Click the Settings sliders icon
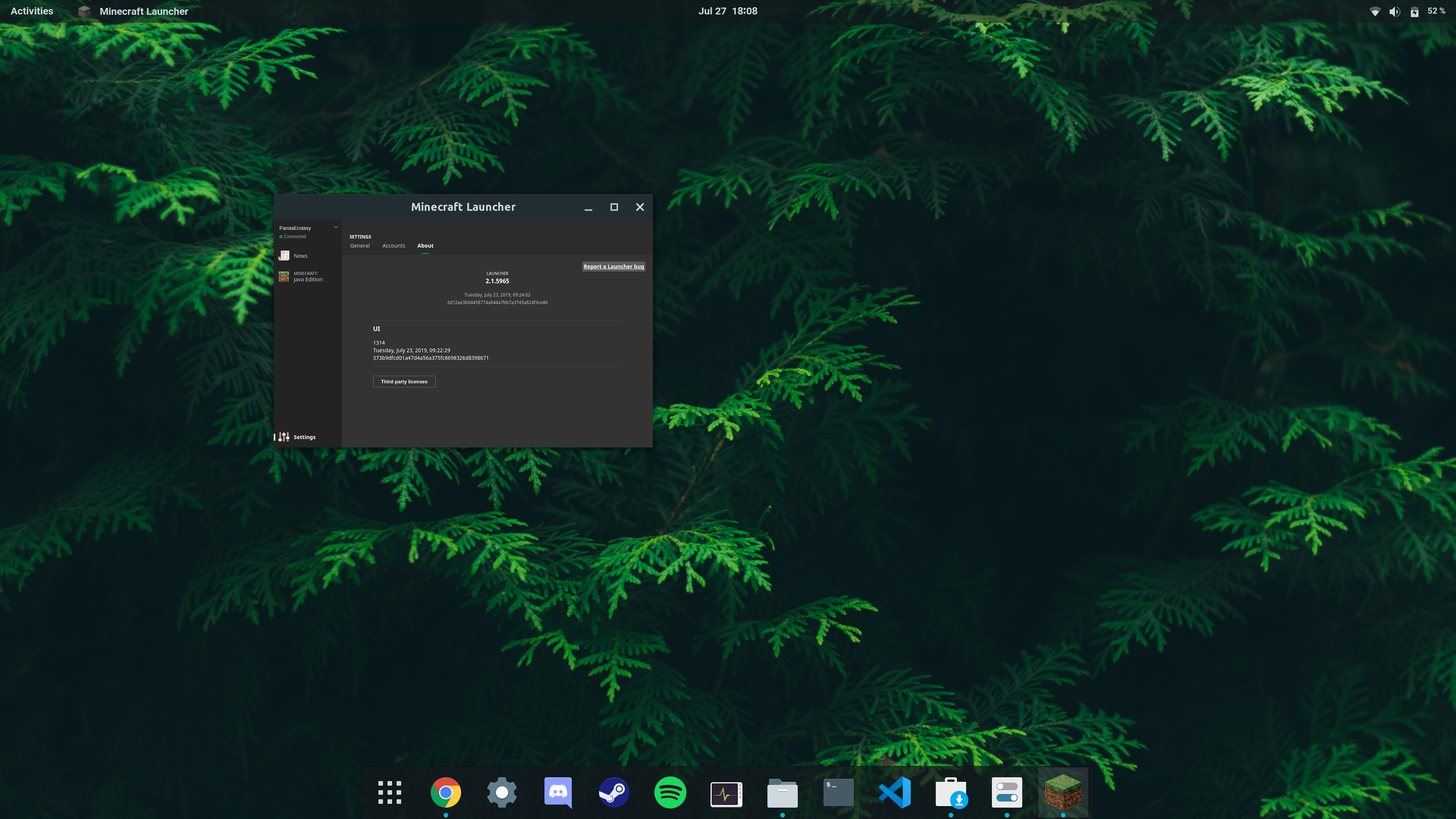Image resolution: width=1456 pixels, height=819 pixels. click(284, 437)
